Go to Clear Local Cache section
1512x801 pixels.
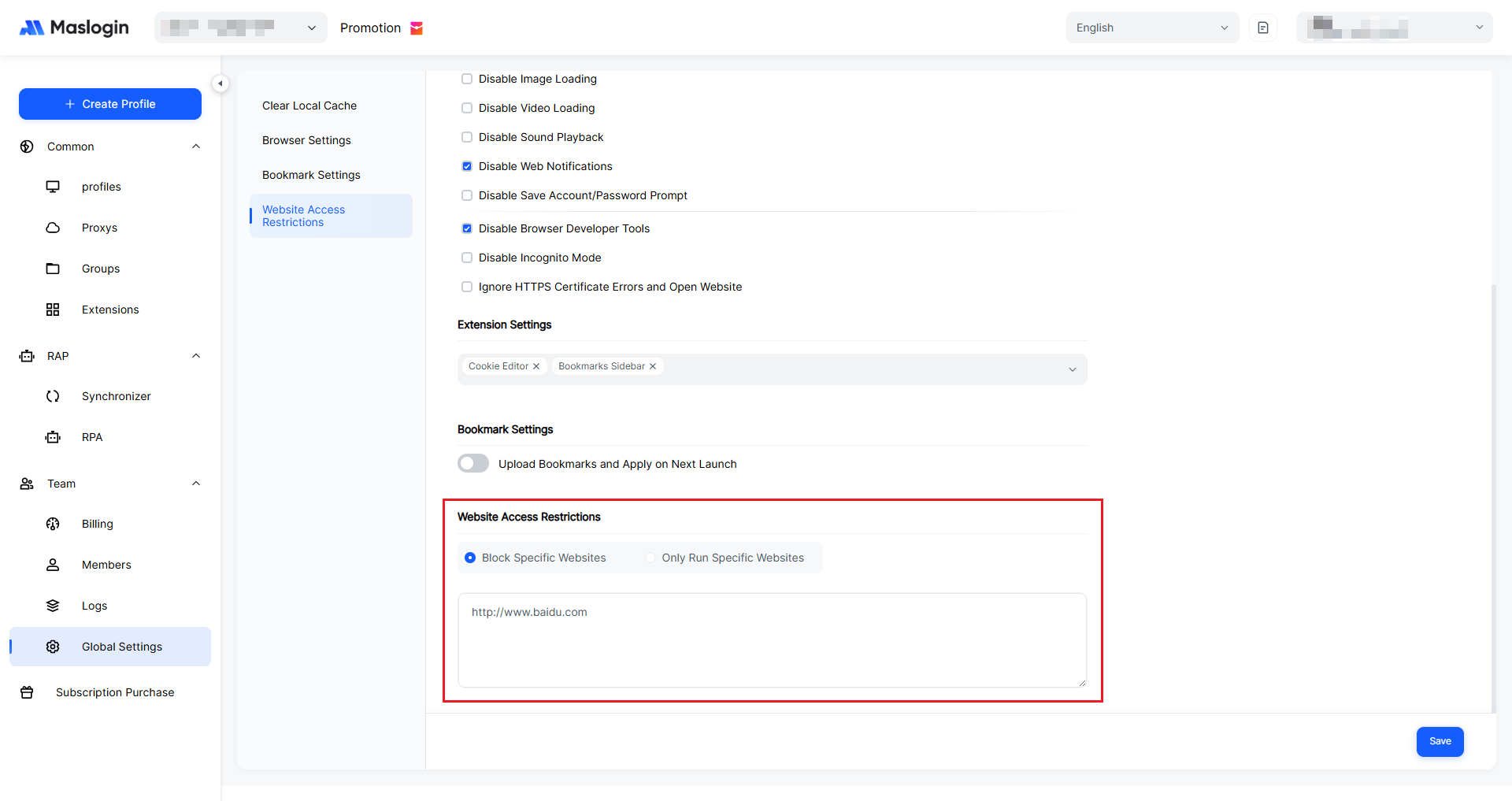(309, 106)
